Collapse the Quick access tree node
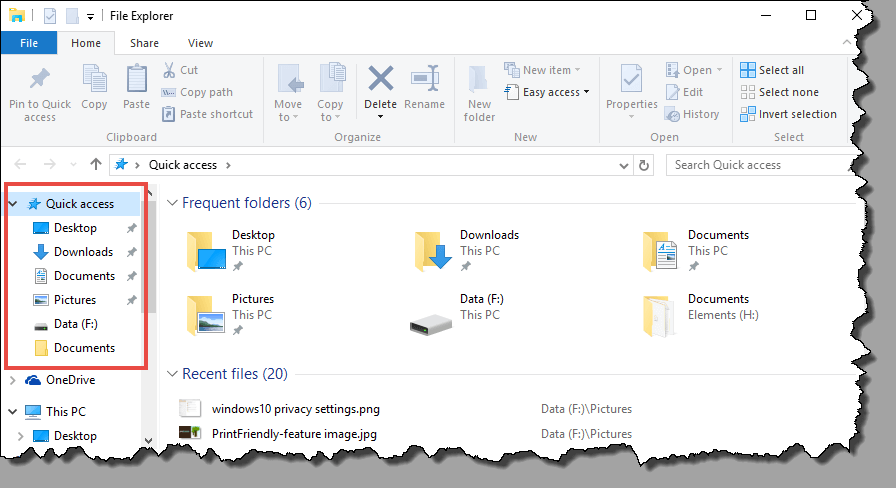Screen dimensions: 896x488 tap(13, 203)
